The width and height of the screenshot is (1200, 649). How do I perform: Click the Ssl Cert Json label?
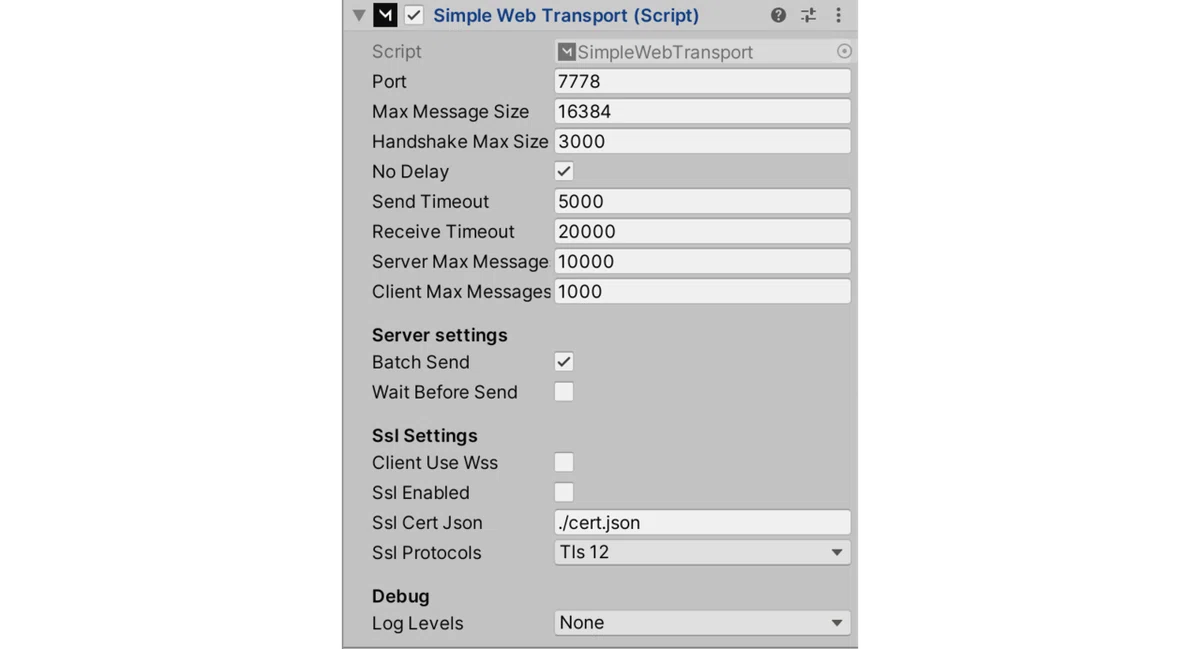click(x=427, y=522)
